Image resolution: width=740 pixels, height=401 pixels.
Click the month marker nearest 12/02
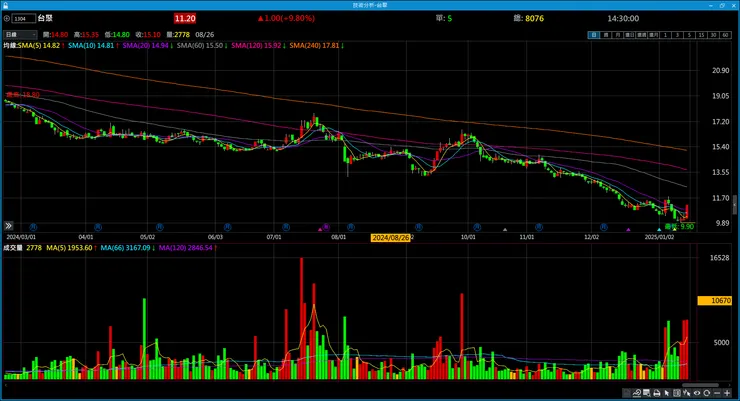point(604,227)
